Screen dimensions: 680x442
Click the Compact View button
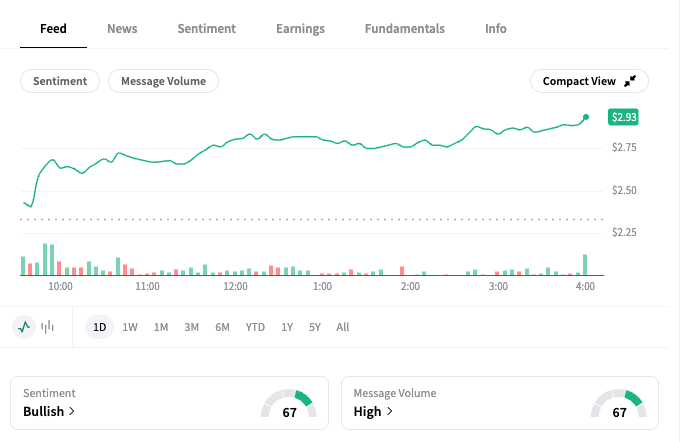click(589, 81)
